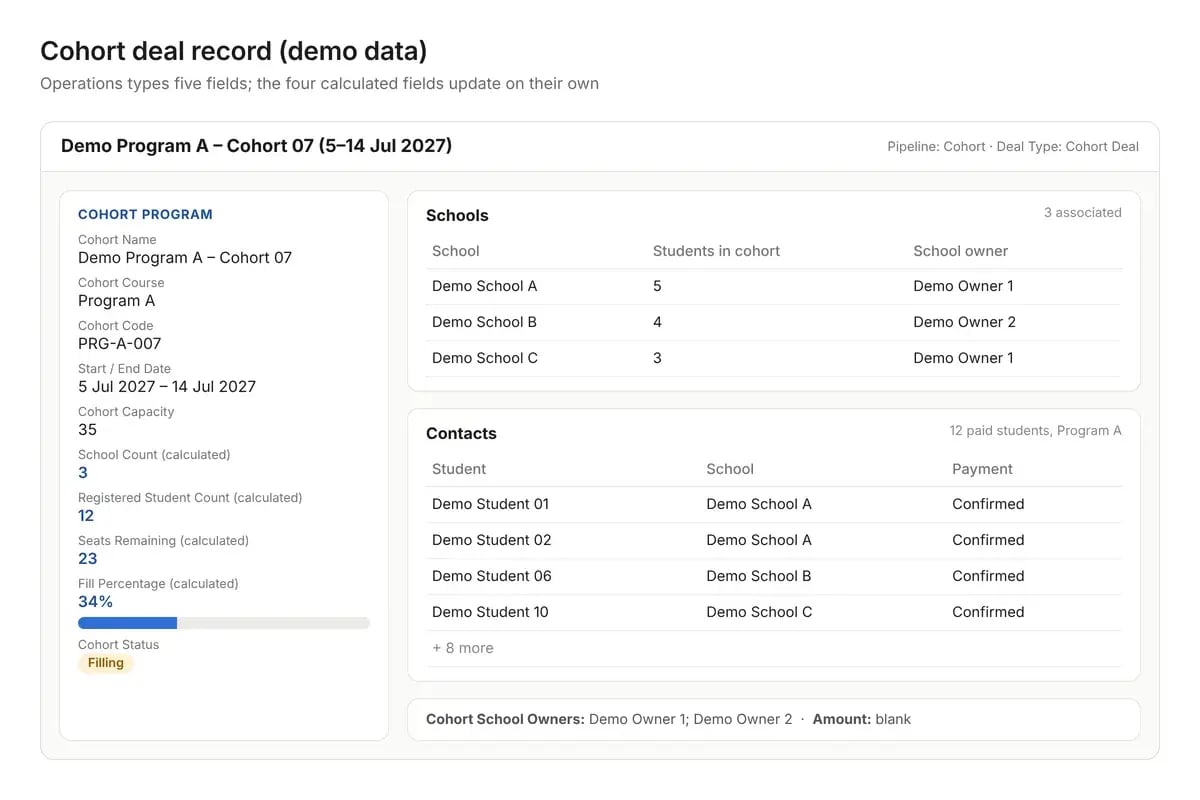1200x800 pixels.
Task: Click the Cohort Capacity value 35
Action: tap(87, 430)
